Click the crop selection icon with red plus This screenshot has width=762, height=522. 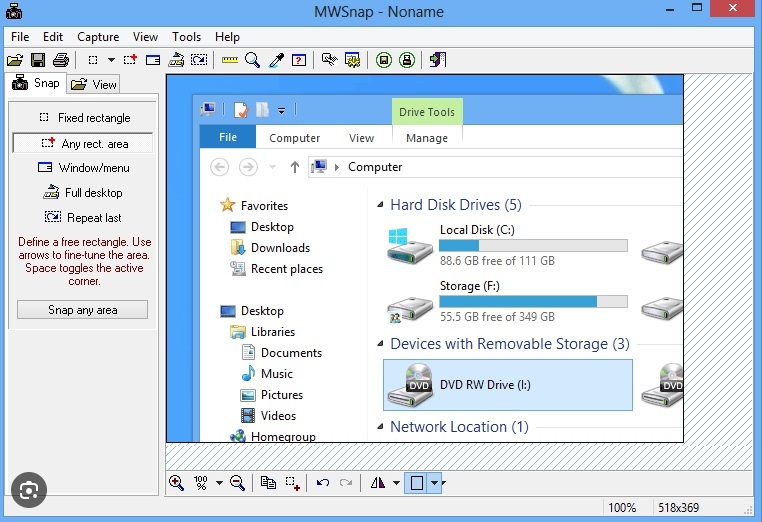[292, 483]
